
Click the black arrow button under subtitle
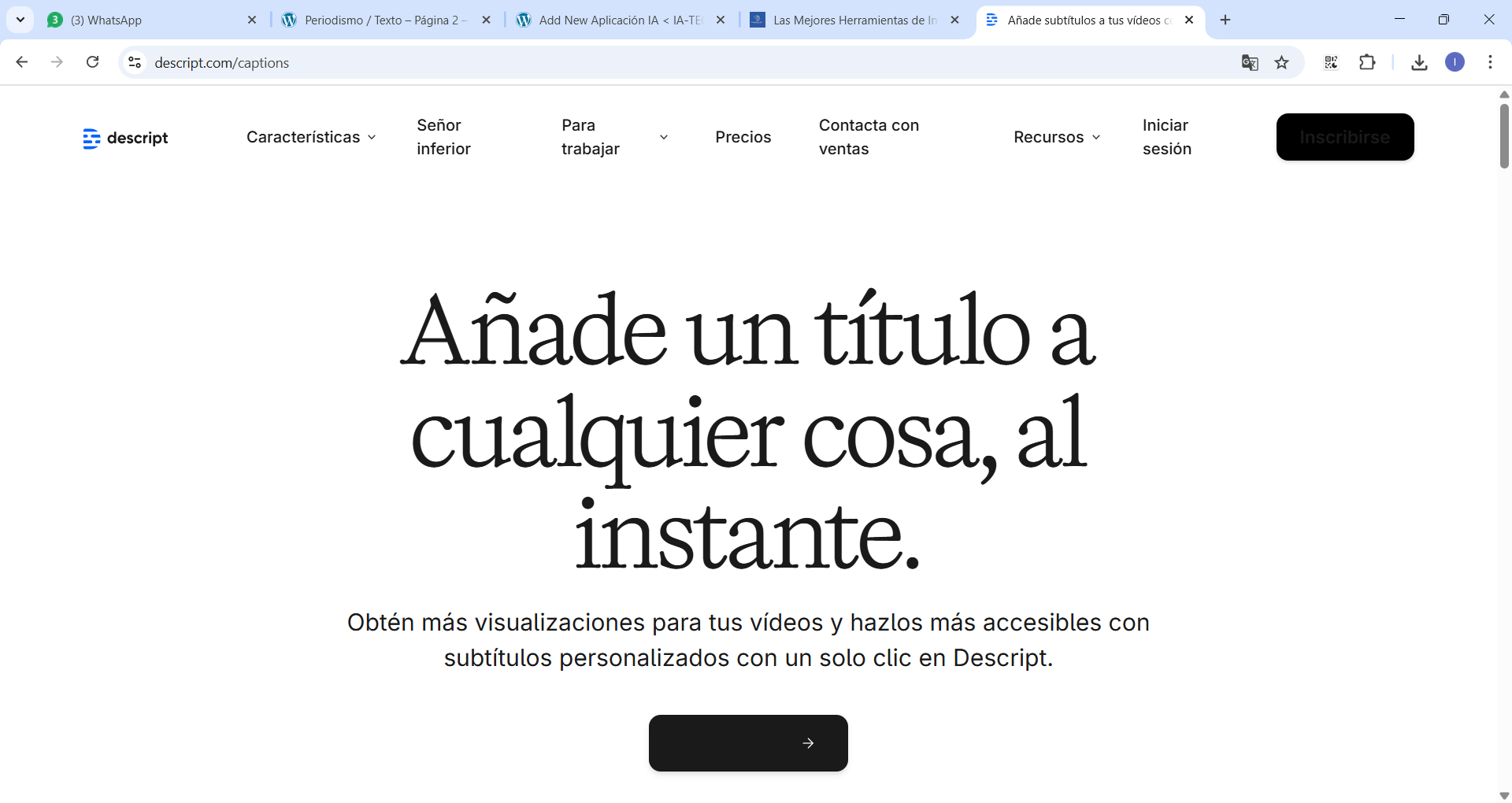pos(748,743)
